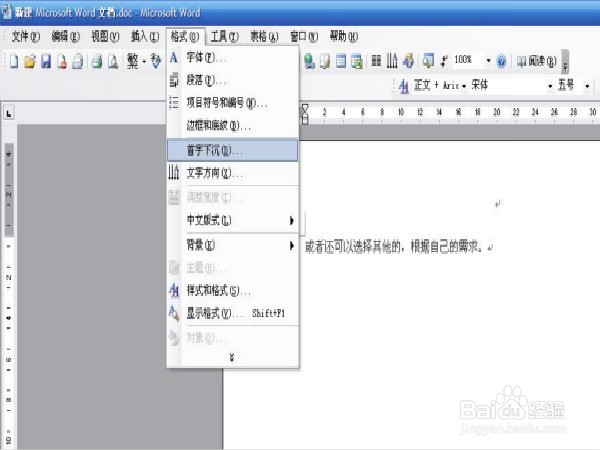Click the E-mail envelope icon in toolbar

pyautogui.click(x=78, y=61)
